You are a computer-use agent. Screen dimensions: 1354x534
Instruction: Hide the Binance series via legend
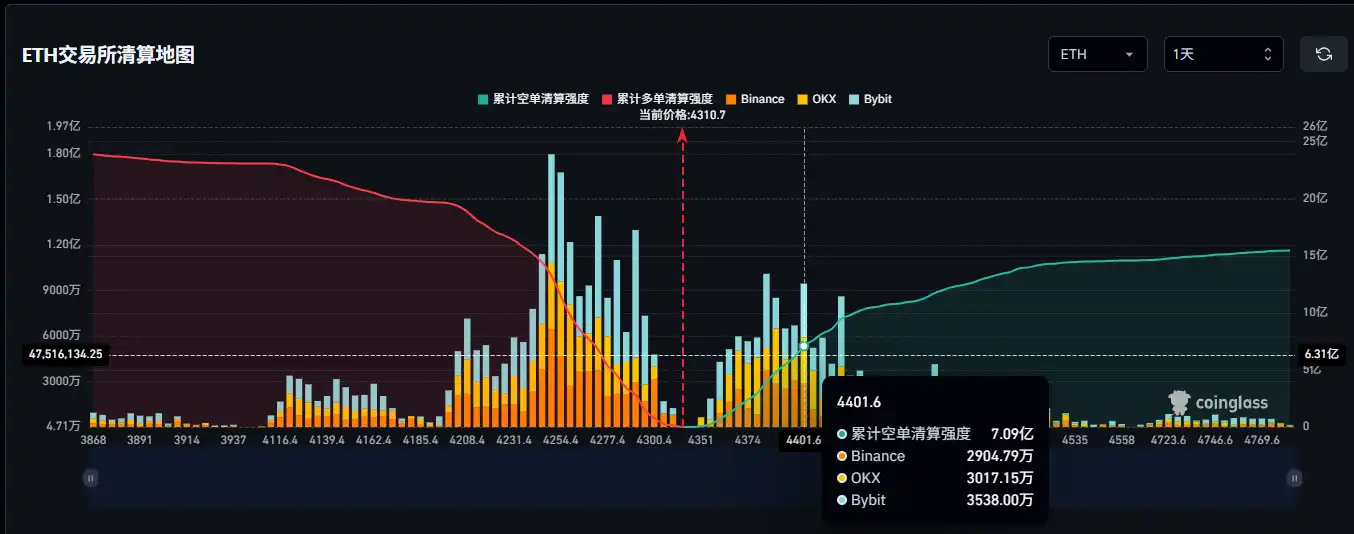coord(755,99)
